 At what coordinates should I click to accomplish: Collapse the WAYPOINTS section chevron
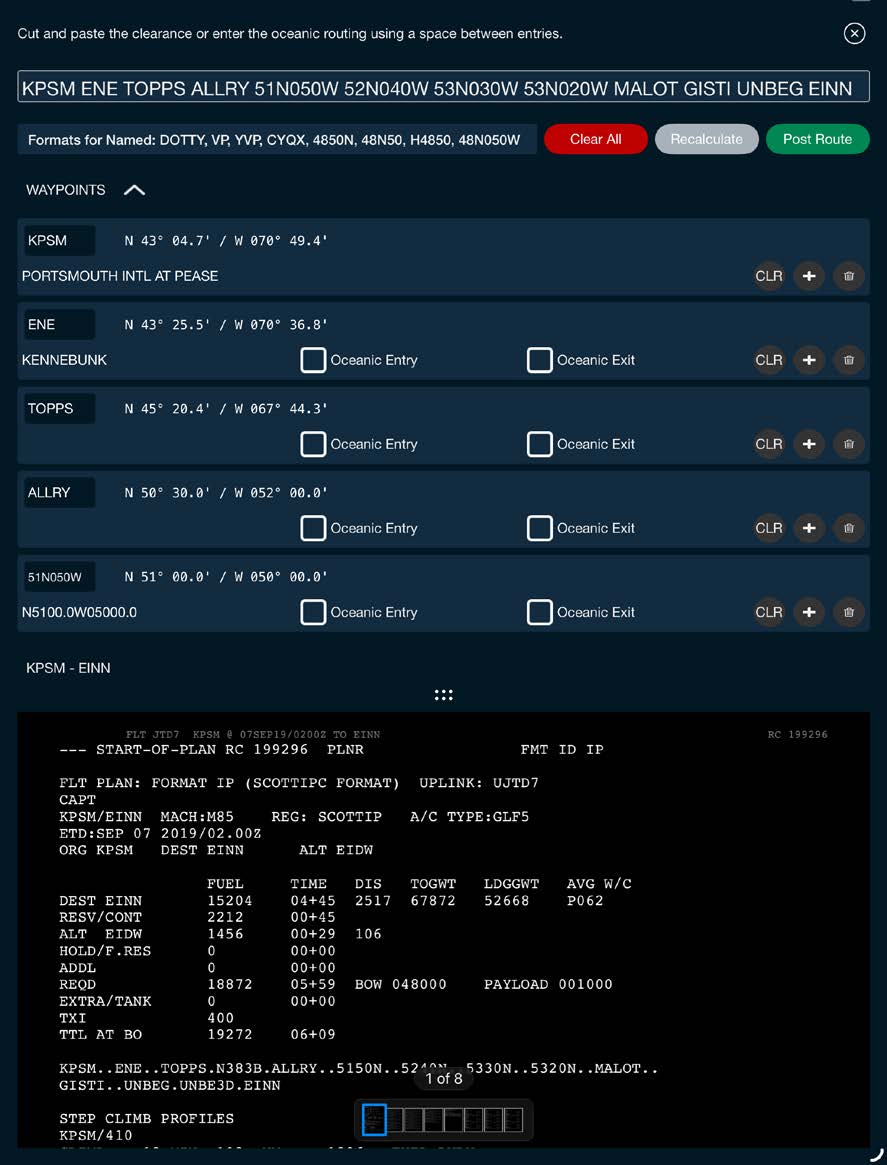tap(134, 190)
